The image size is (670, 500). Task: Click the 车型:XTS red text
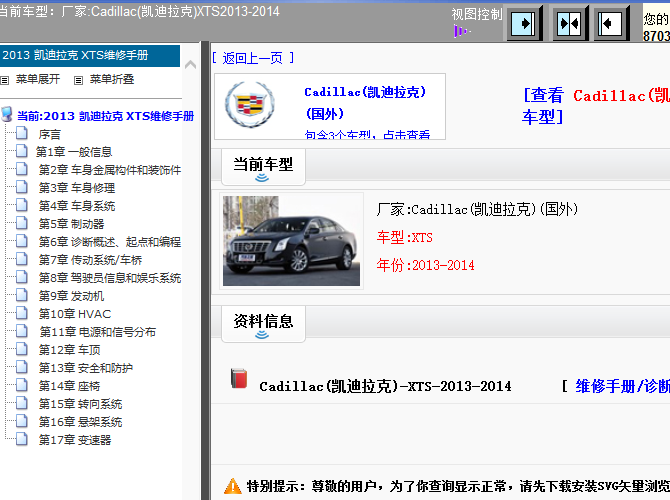404,237
